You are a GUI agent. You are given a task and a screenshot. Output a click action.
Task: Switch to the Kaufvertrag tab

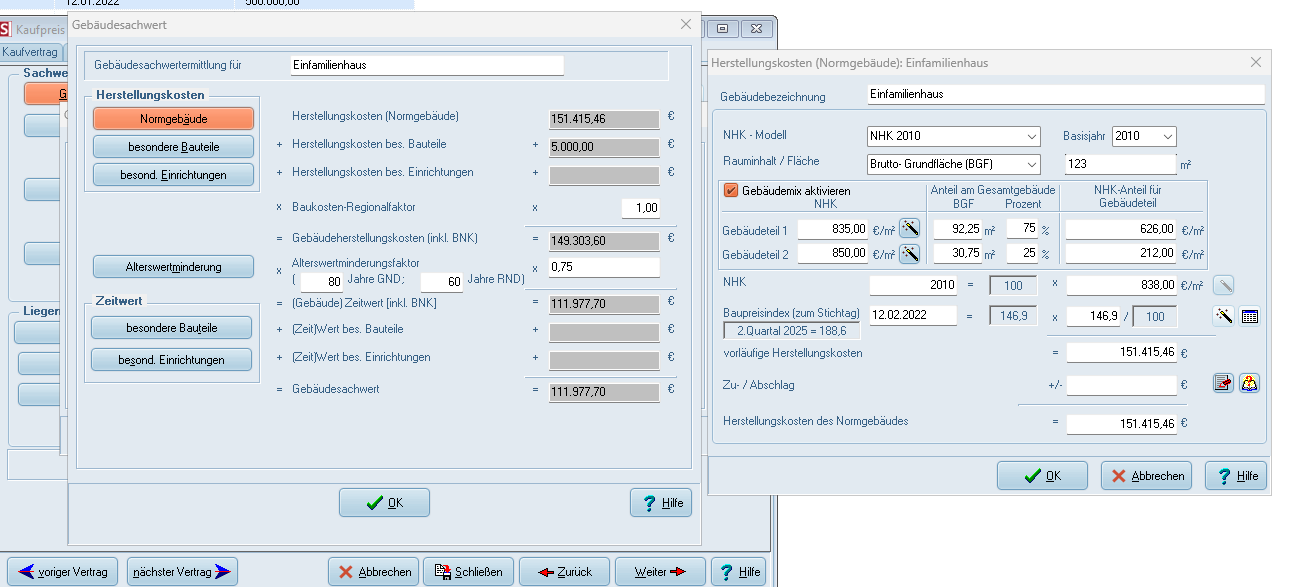30,51
